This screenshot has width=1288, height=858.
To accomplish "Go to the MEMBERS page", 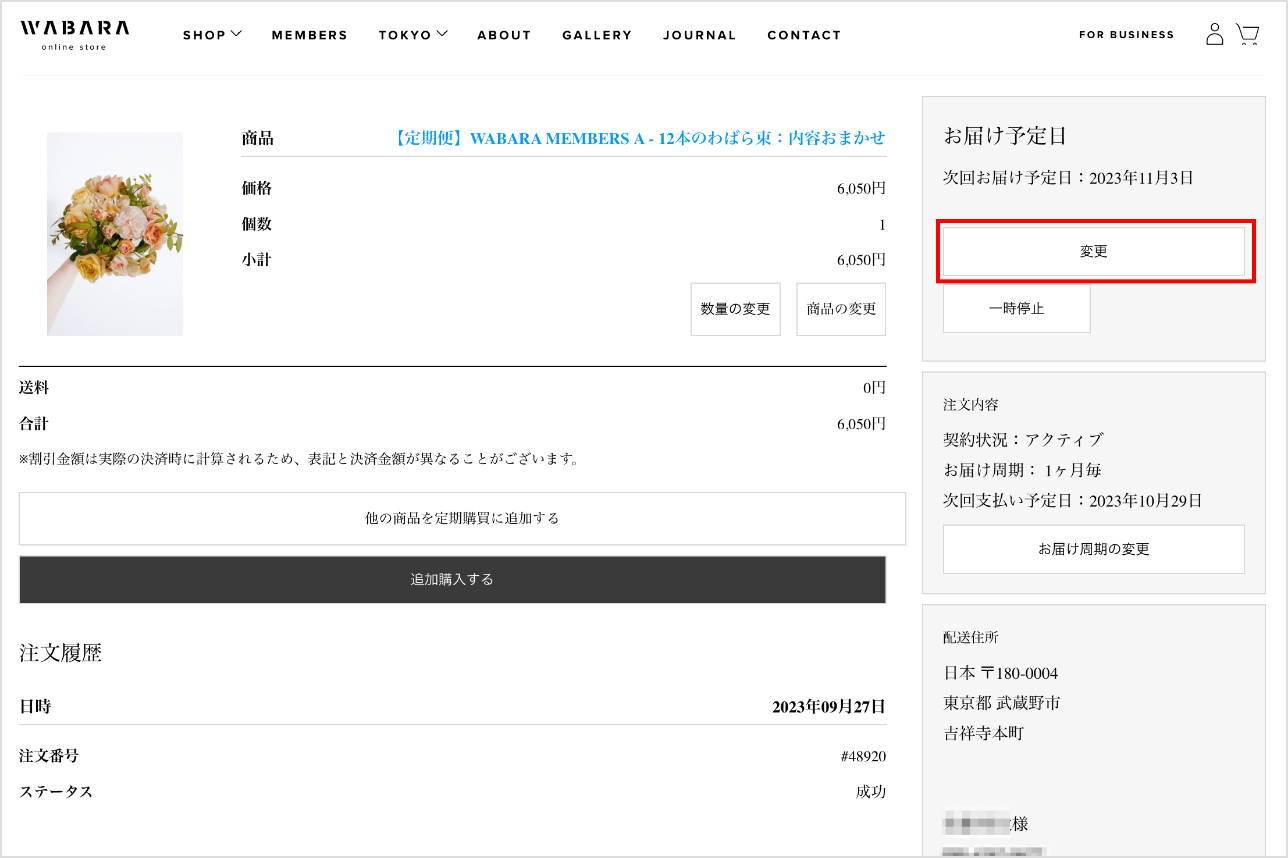I will coord(309,35).
